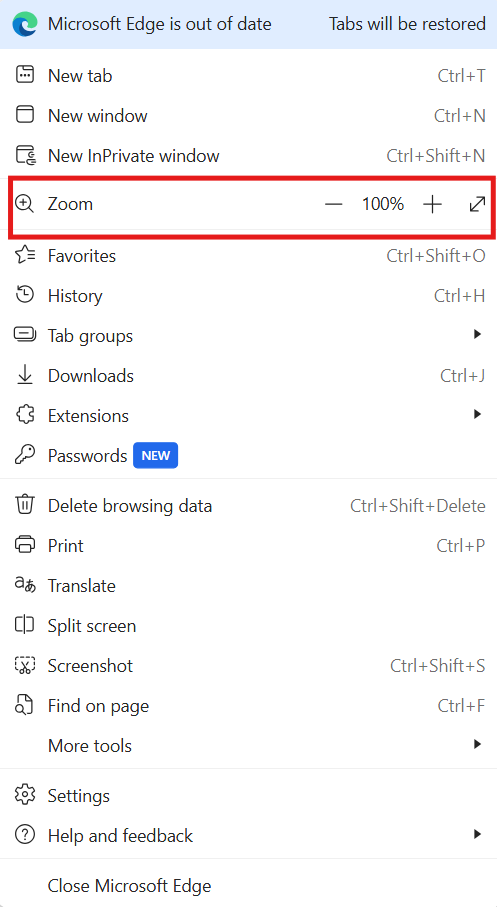Enter full screen with the expand arrow
Image resolution: width=497 pixels, height=907 pixels.
477,204
